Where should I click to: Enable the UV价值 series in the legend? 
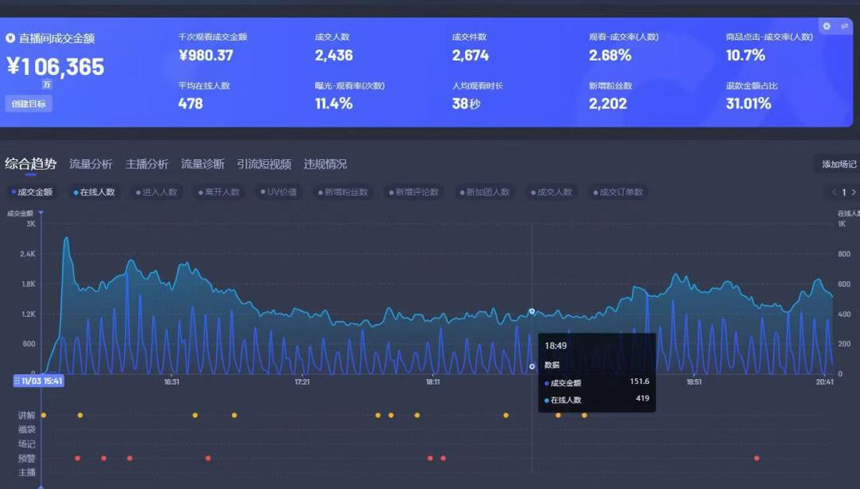(x=279, y=192)
